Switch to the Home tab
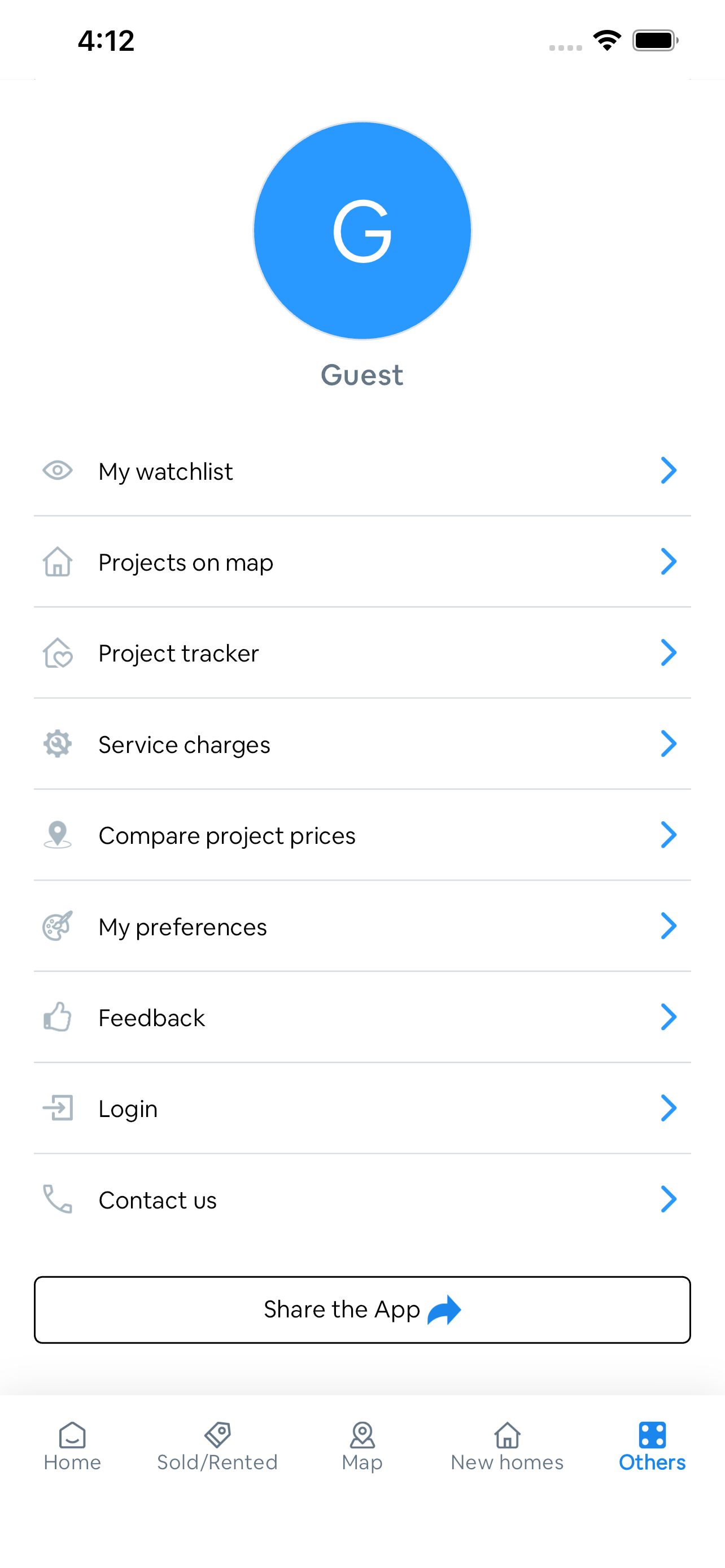 (x=72, y=1446)
